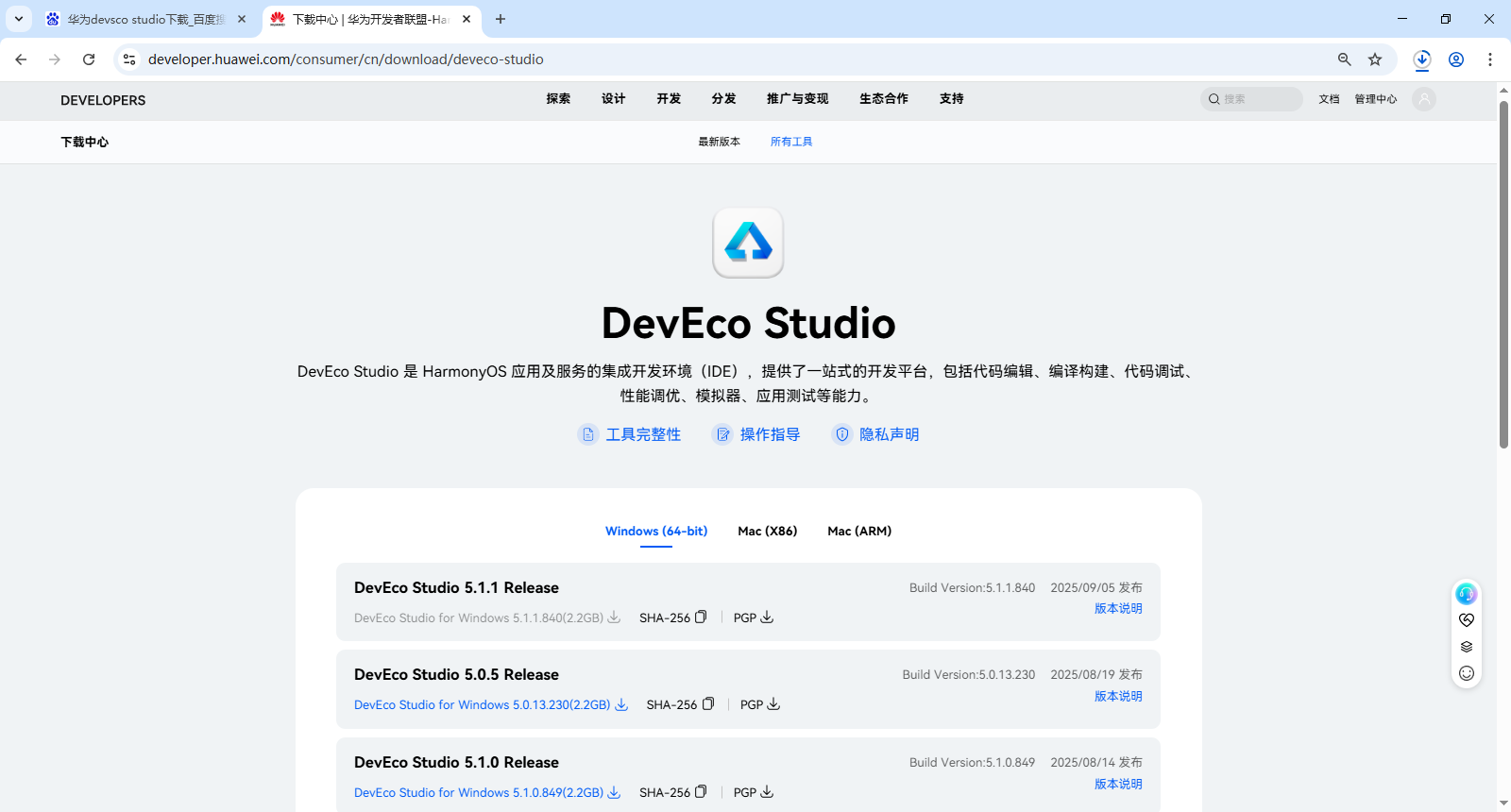Click the DEVELOPERS logo text
The width and height of the screenshot is (1511, 812).
pos(103,100)
